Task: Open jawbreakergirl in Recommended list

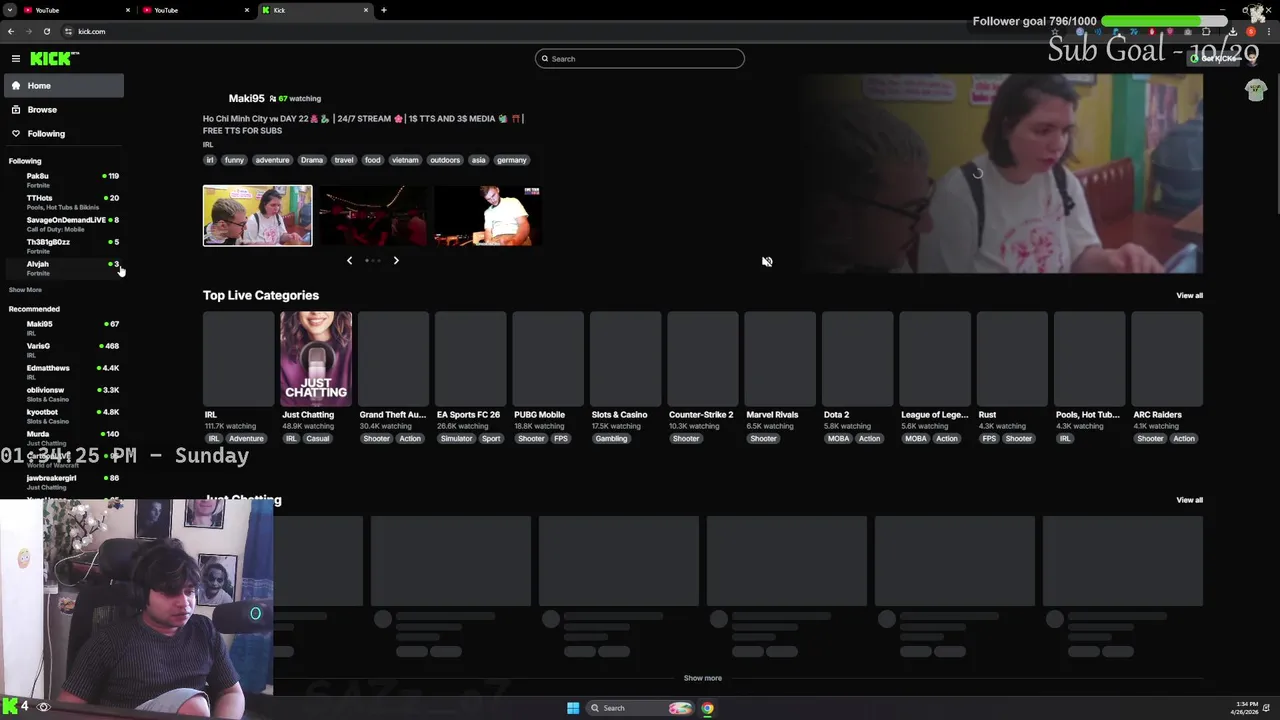Action: click(64, 482)
